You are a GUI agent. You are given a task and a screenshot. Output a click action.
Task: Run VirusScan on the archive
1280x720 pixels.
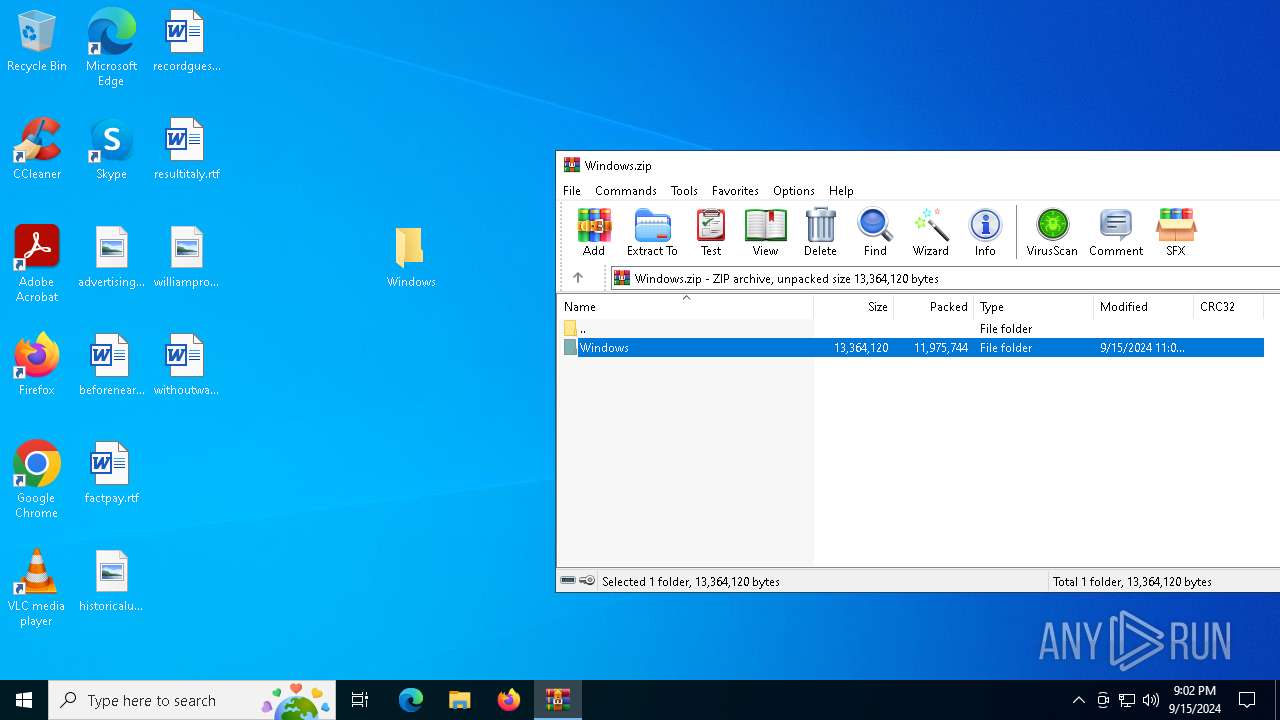pyautogui.click(x=1052, y=232)
